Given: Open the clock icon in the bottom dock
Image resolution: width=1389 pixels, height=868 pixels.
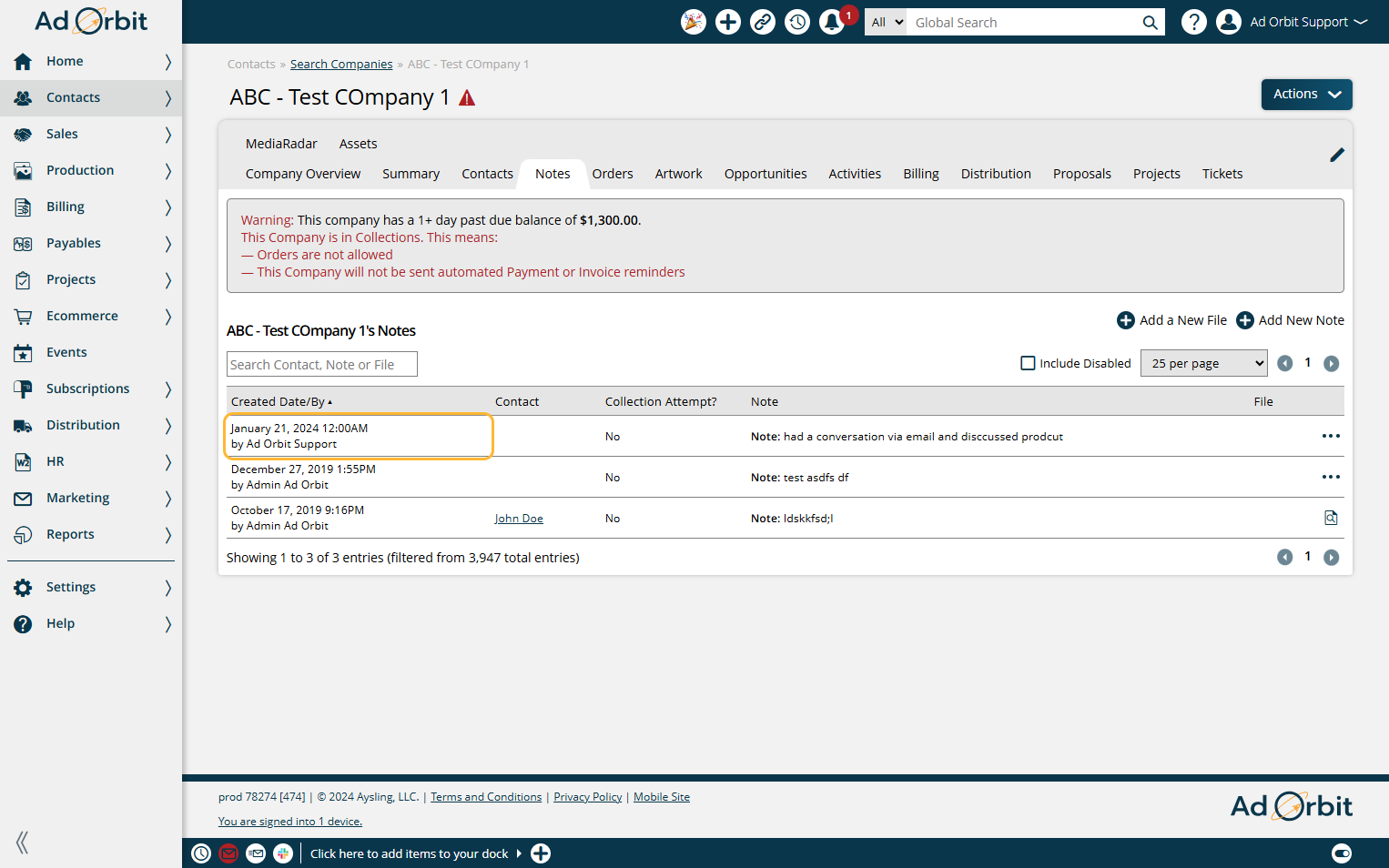Looking at the screenshot, I should pos(201,853).
